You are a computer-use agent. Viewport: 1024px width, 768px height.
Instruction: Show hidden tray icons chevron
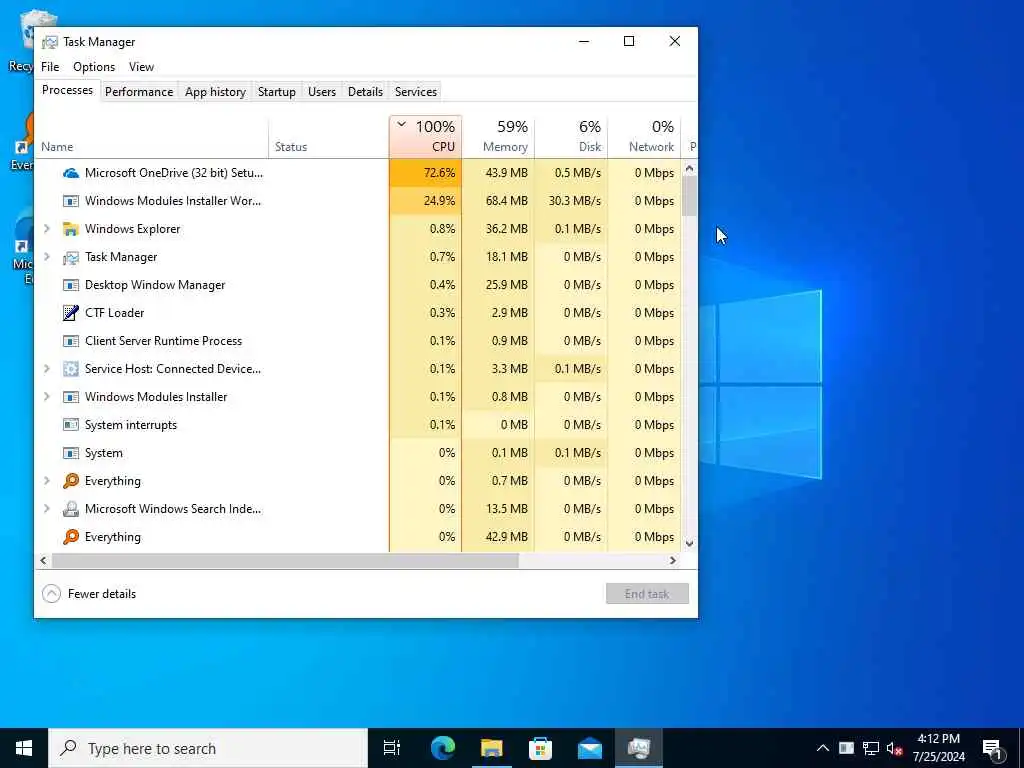click(x=823, y=748)
